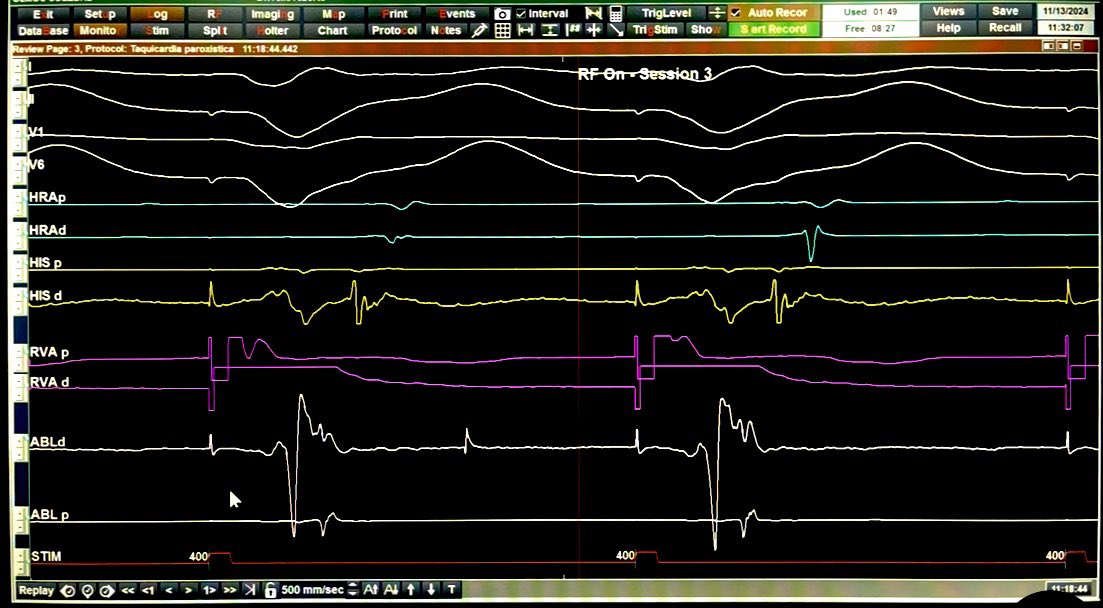This screenshot has width=1103, height=608.
Task: Select the vertical caliper measurement icon
Action: (550, 29)
